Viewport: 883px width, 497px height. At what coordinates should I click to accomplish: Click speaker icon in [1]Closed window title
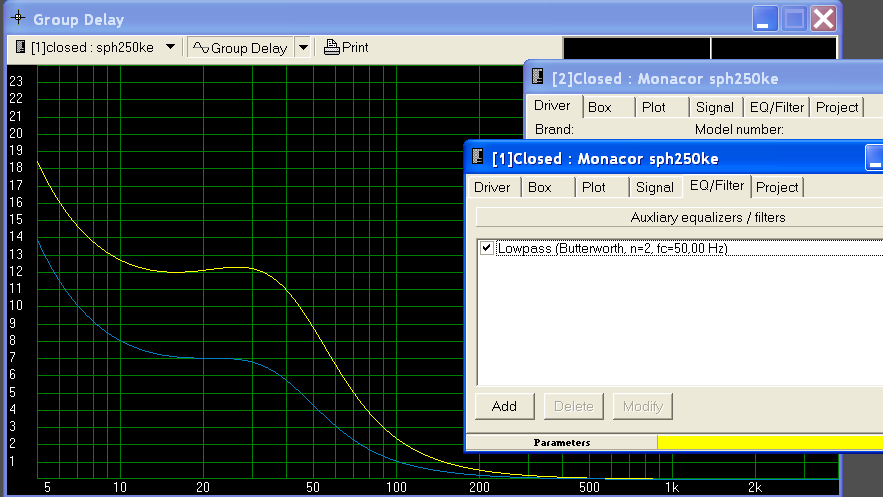(478, 156)
